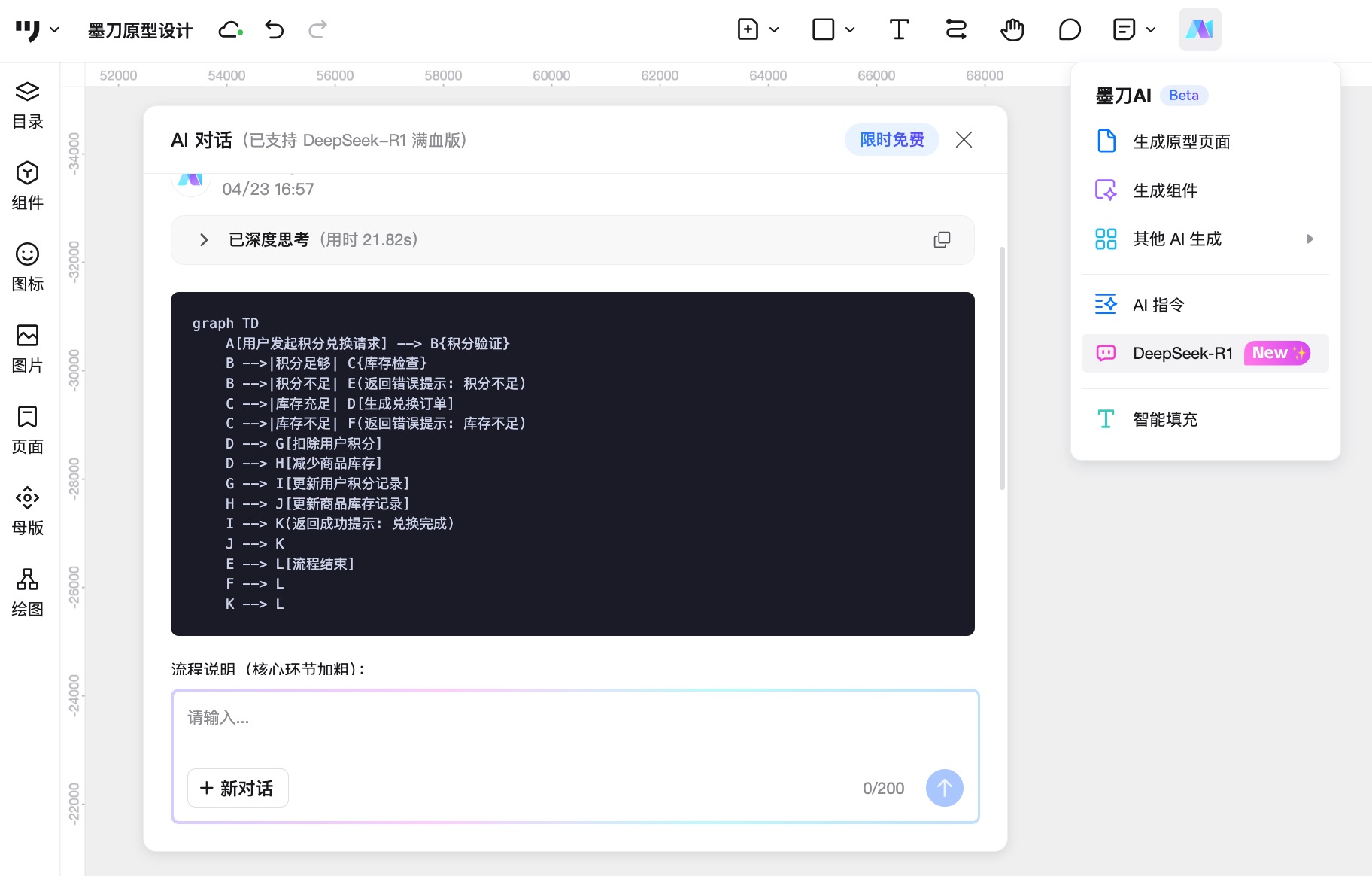Click the cloud sync status icon
Image resolution: width=1372 pixels, height=876 pixels.
[230, 30]
